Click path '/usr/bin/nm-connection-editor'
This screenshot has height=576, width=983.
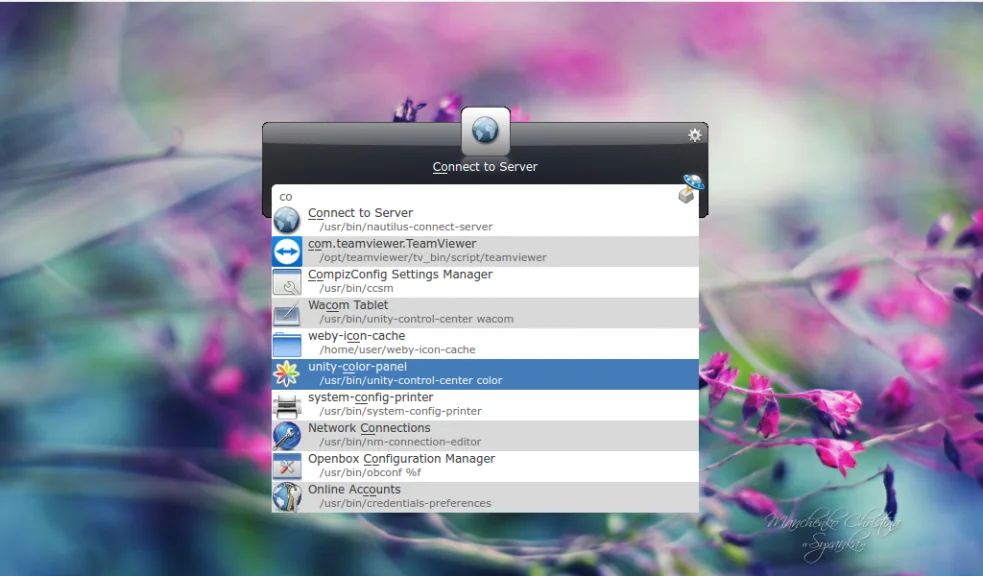coord(401,442)
